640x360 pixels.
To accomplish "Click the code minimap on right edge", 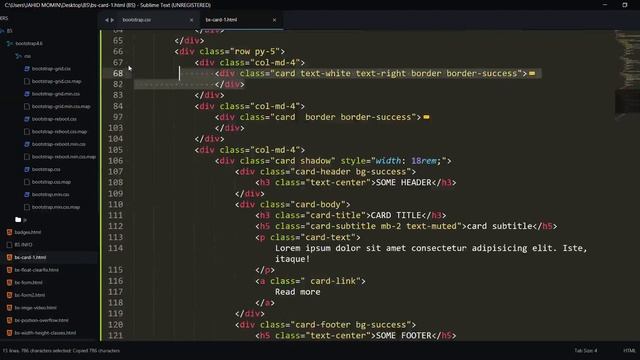I will click(x=627, y=76).
